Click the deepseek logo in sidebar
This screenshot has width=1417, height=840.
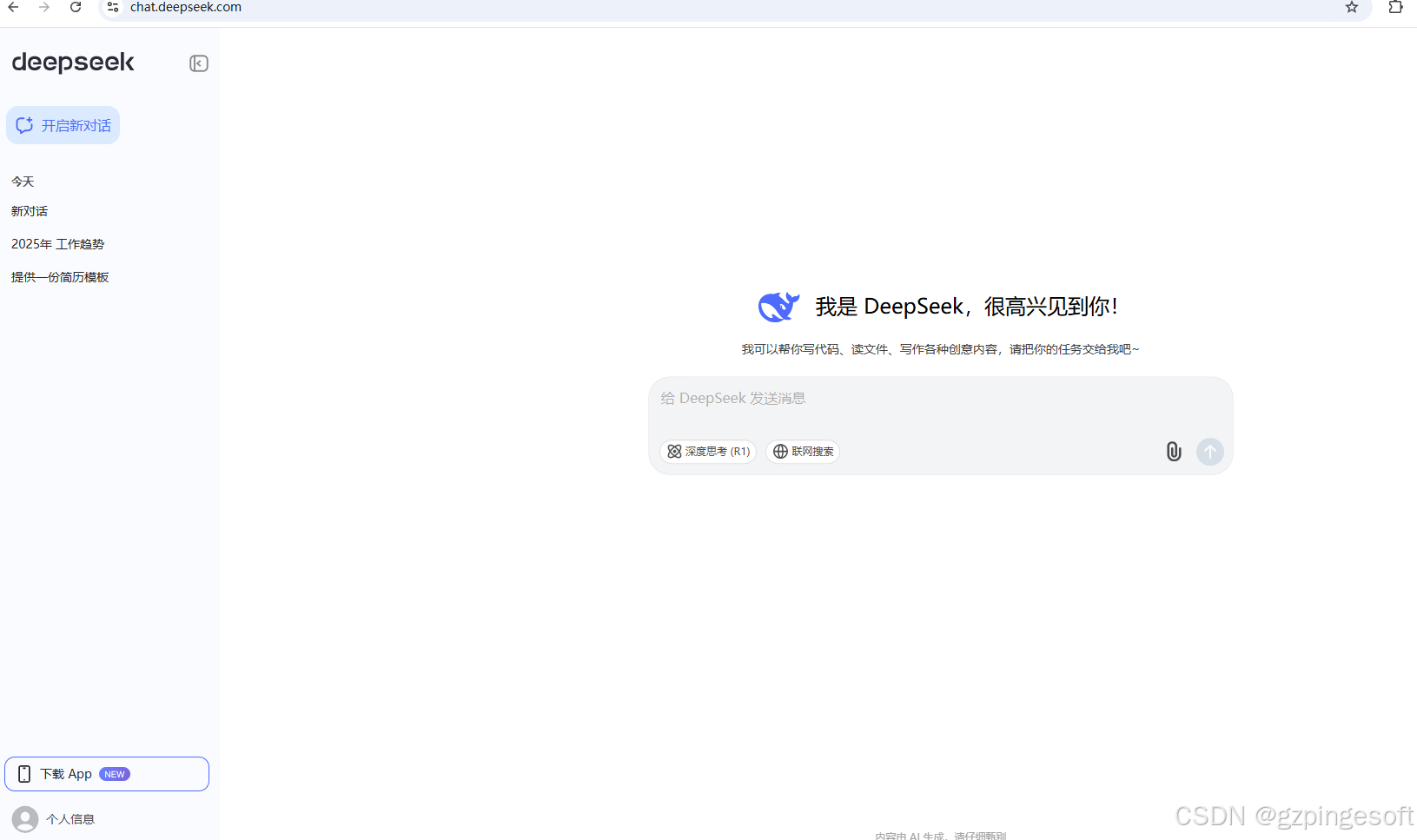click(73, 63)
